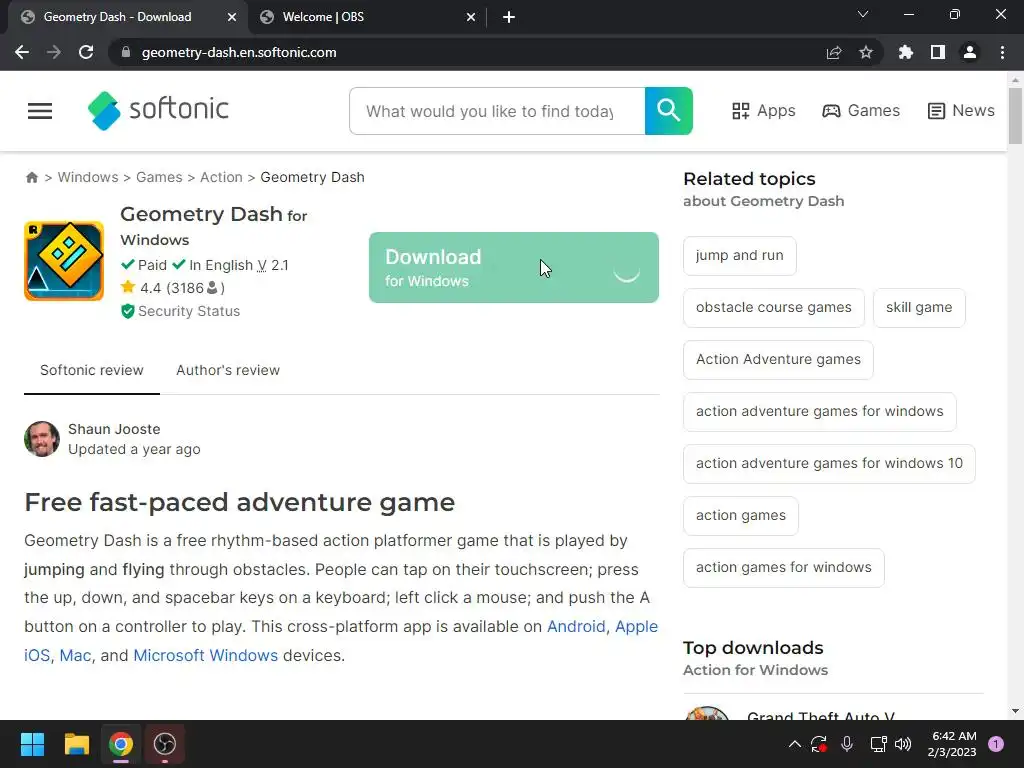The image size is (1024, 768).
Task: Follow the Microsoft Windows link
Action: pyautogui.click(x=206, y=655)
